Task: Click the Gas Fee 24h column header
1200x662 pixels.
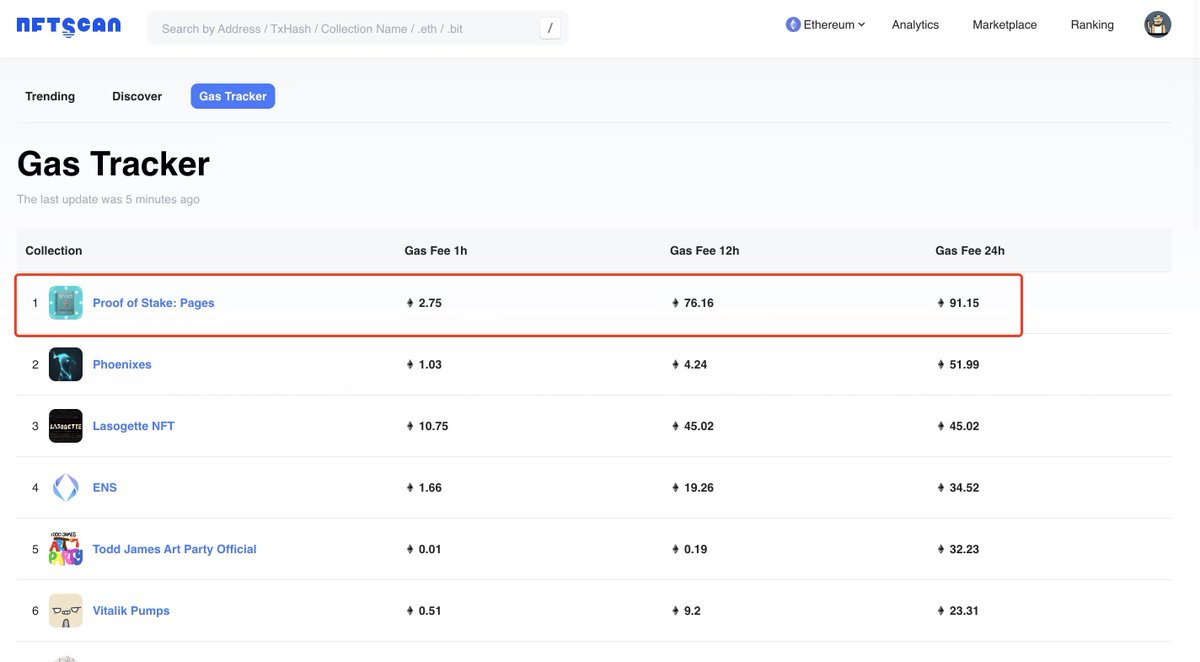Action: tap(970, 251)
